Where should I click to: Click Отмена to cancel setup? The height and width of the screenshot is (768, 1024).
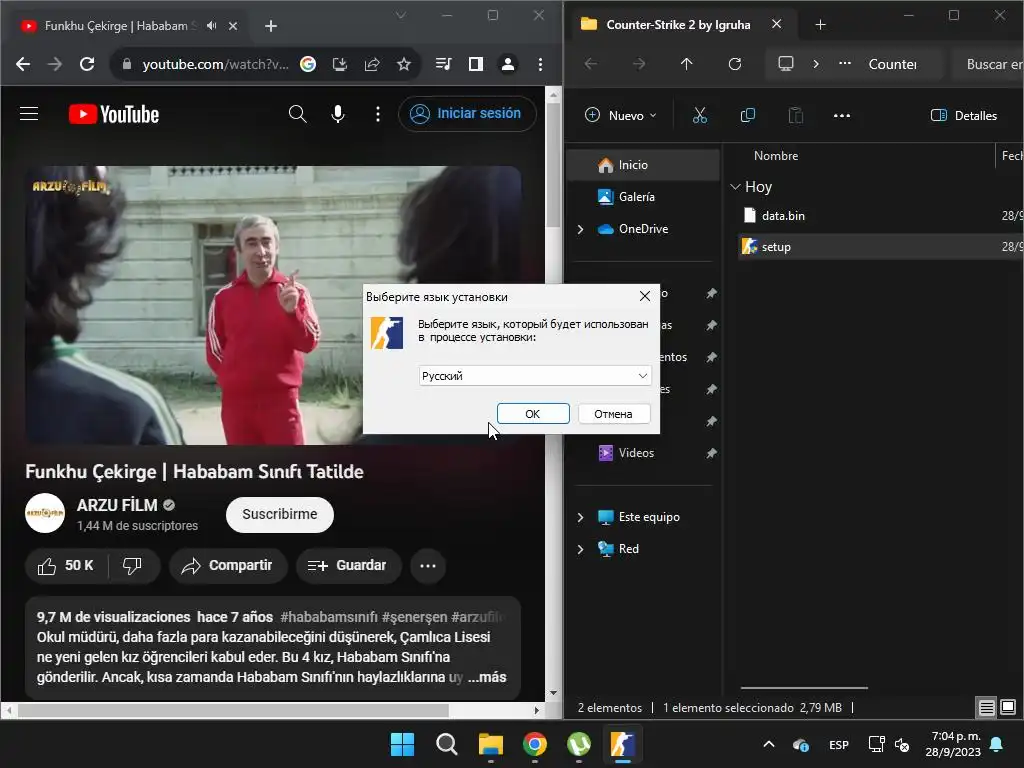pos(613,414)
